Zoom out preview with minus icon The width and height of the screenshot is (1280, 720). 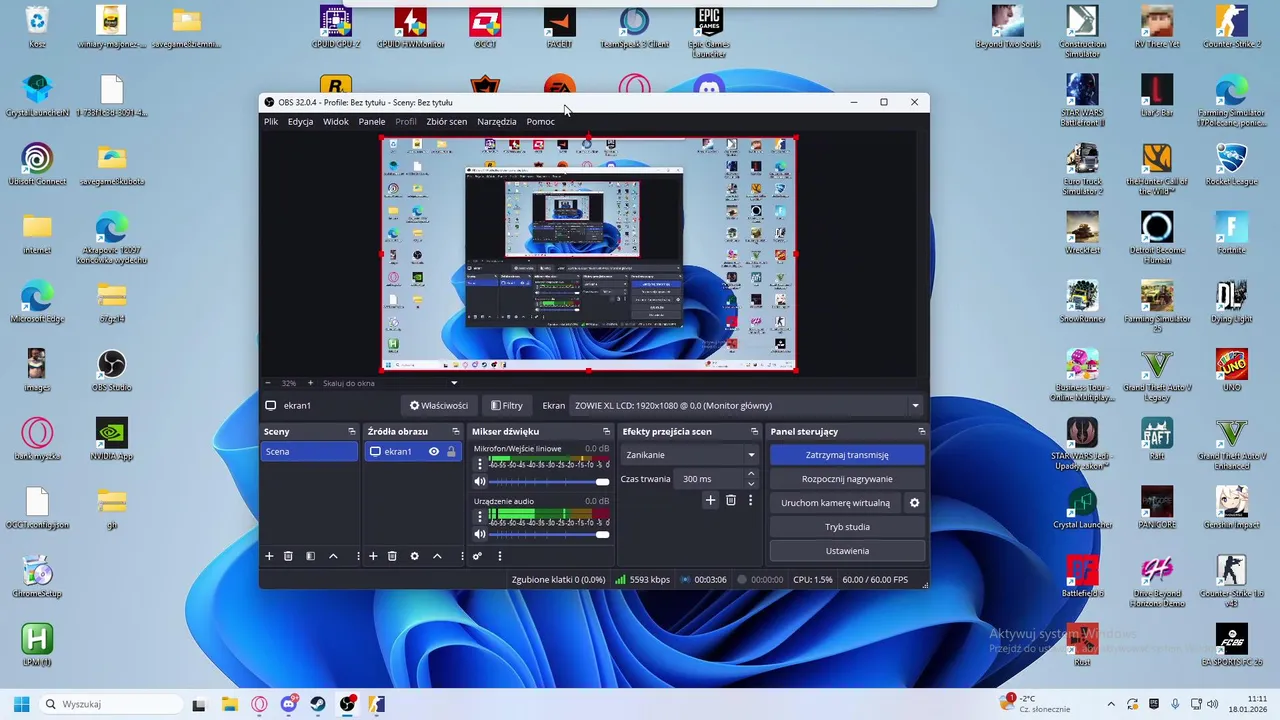click(268, 383)
